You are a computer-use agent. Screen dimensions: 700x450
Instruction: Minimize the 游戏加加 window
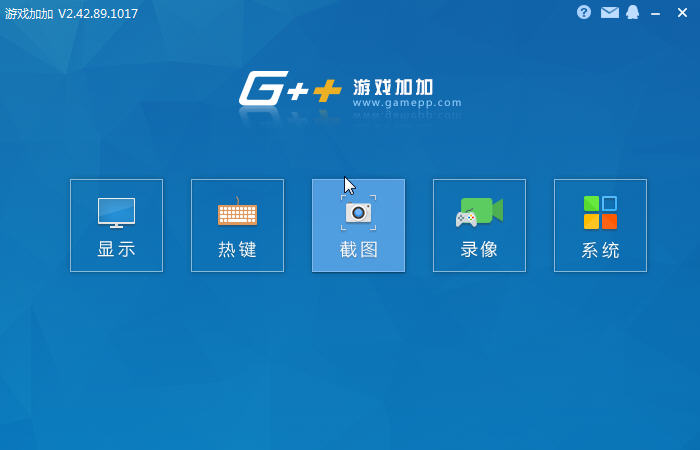[x=655, y=14]
